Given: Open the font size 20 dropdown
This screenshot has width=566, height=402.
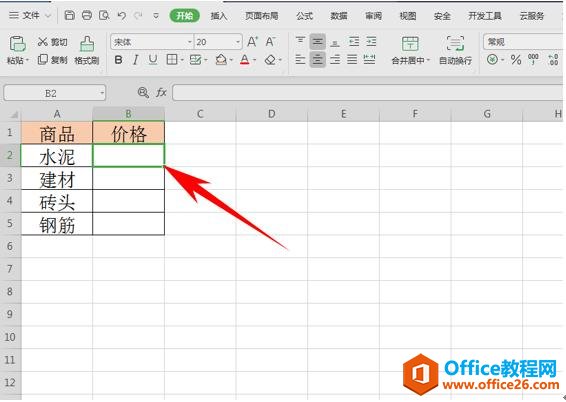Looking at the screenshot, I should tap(238, 42).
